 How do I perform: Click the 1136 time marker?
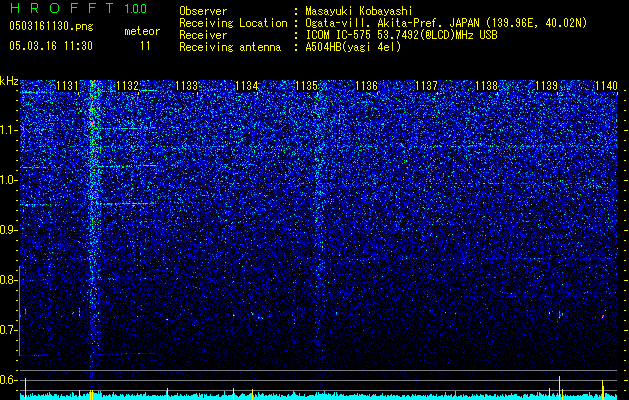[x=367, y=86]
